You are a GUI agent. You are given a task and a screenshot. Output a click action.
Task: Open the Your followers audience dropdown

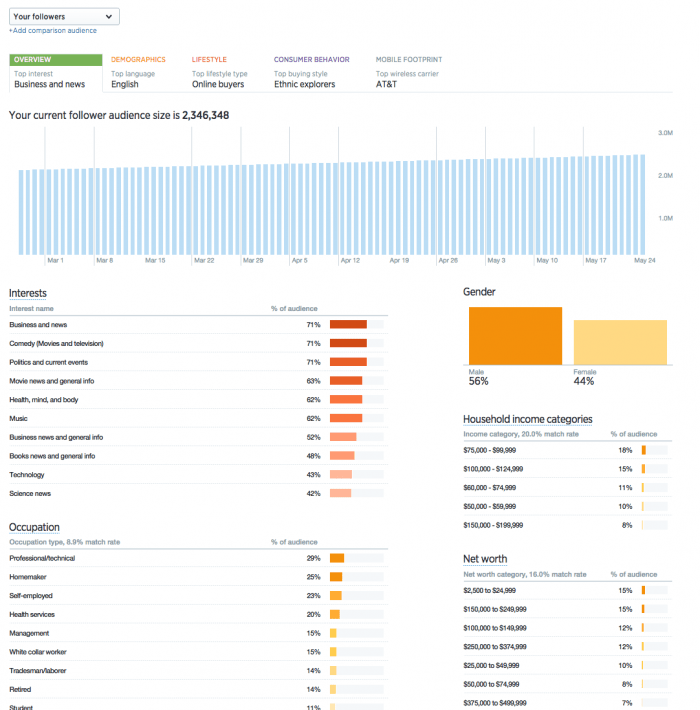coord(64,16)
